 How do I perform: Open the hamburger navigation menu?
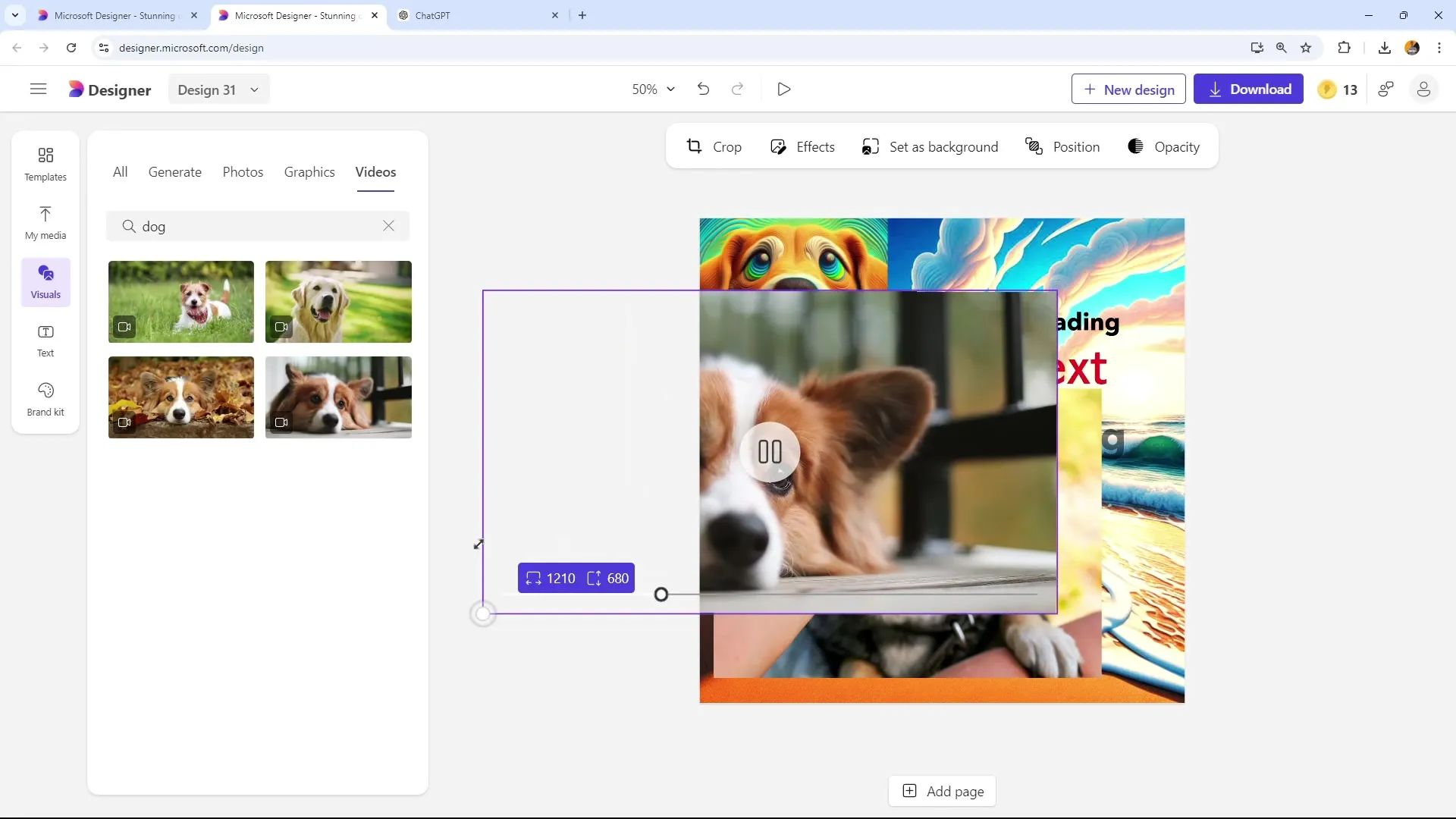(38, 89)
